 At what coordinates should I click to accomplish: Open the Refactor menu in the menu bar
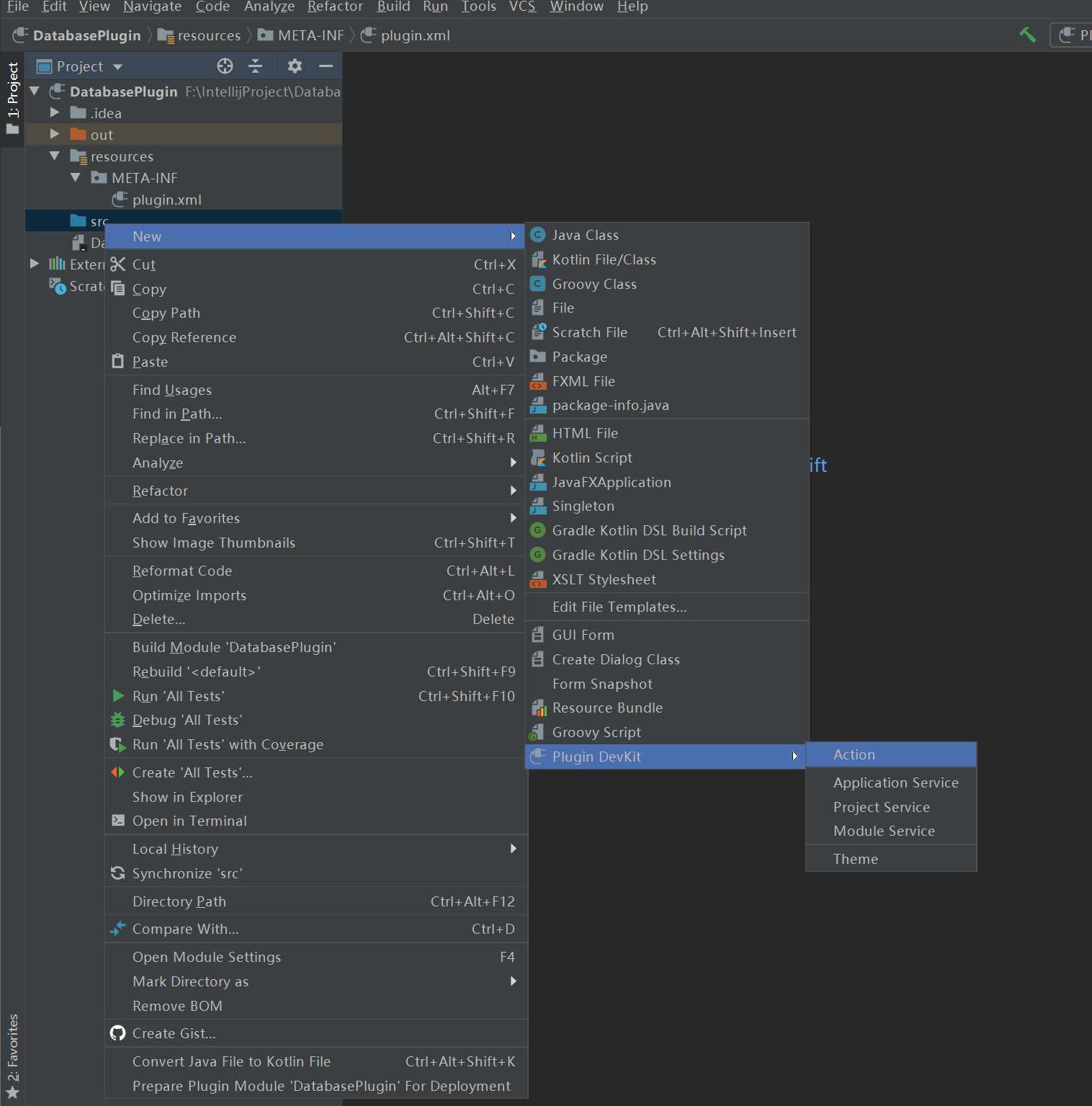coord(335,7)
